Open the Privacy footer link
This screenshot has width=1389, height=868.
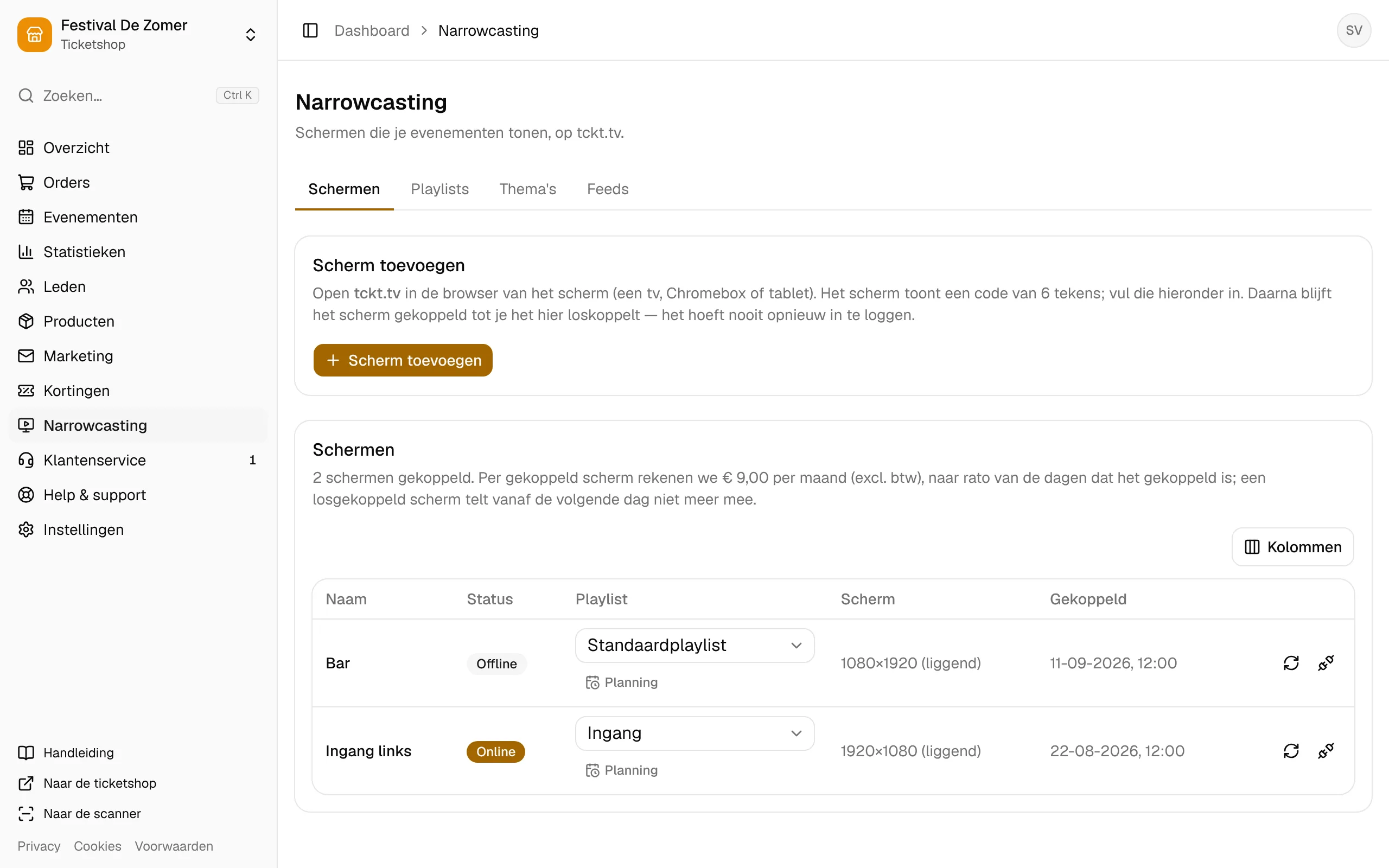[x=39, y=846]
